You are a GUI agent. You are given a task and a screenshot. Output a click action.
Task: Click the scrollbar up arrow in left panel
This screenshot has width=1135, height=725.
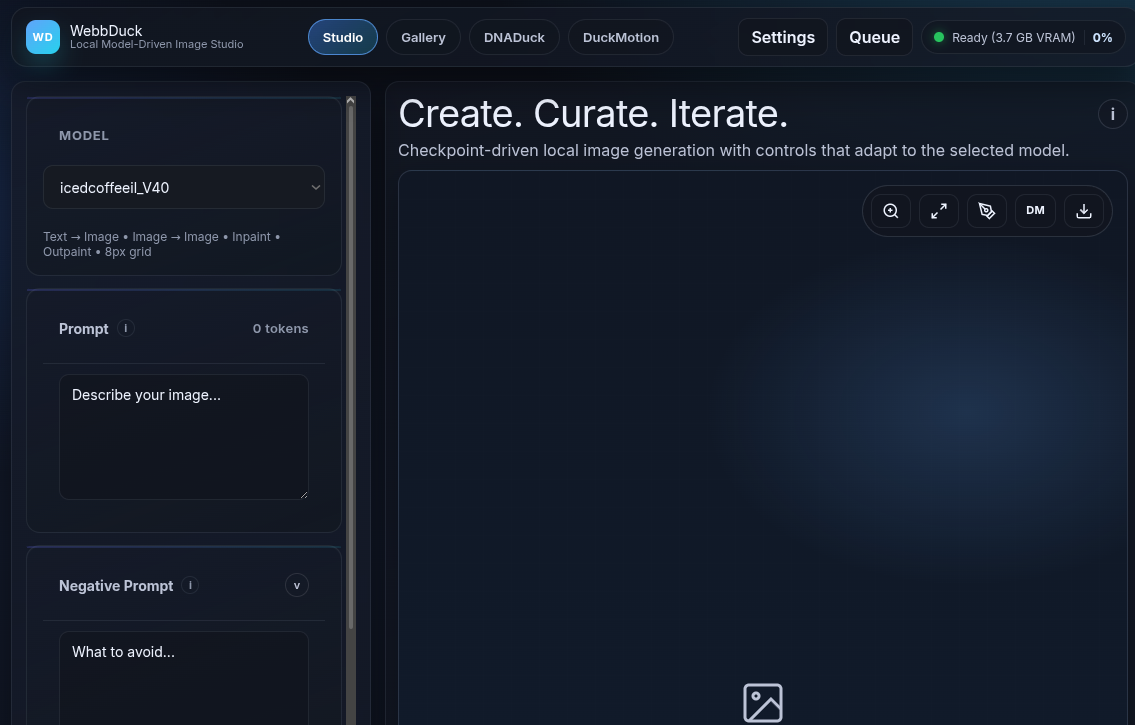click(x=351, y=101)
